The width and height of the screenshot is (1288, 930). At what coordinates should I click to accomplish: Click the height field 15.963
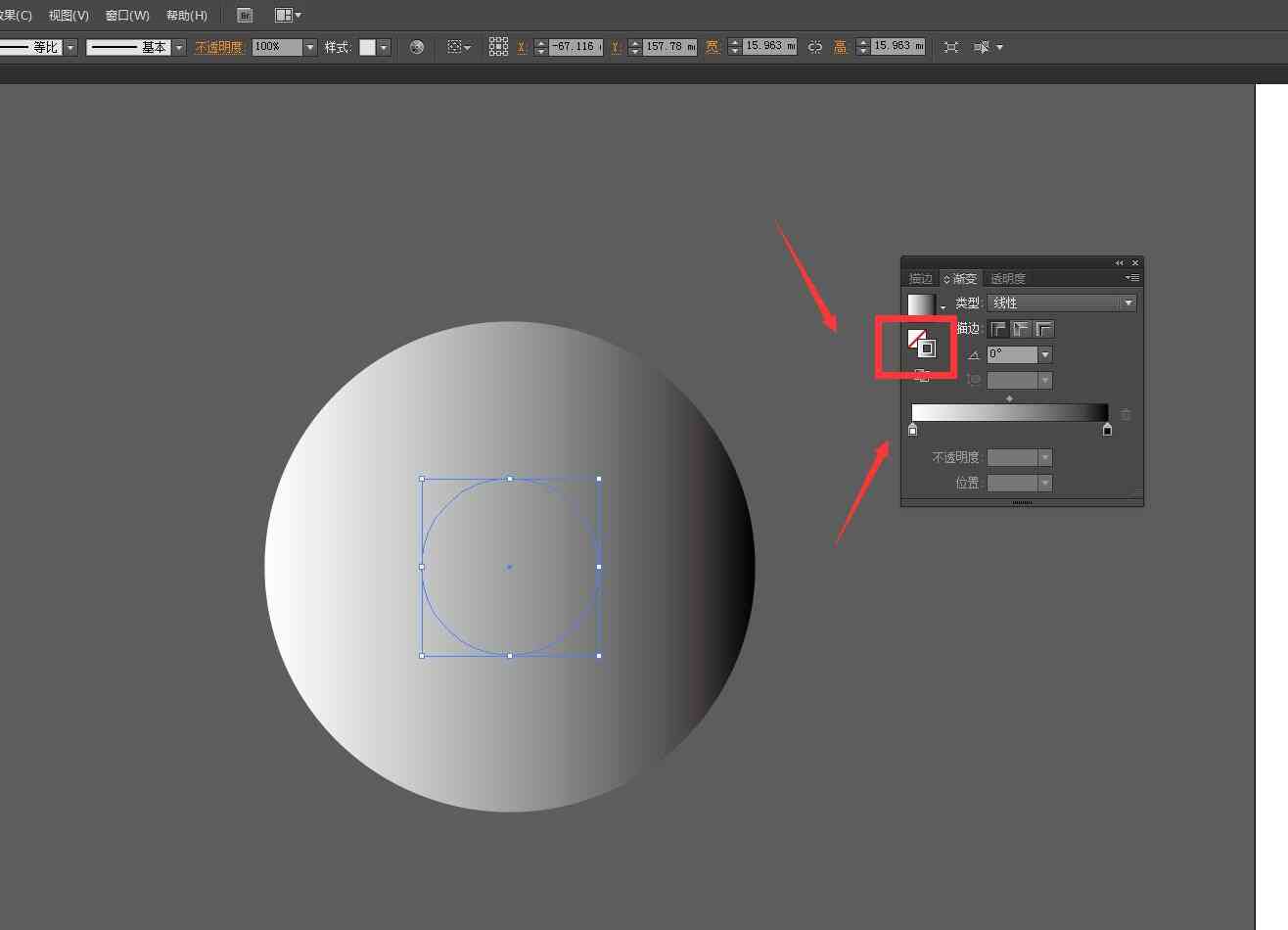(x=898, y=46)
